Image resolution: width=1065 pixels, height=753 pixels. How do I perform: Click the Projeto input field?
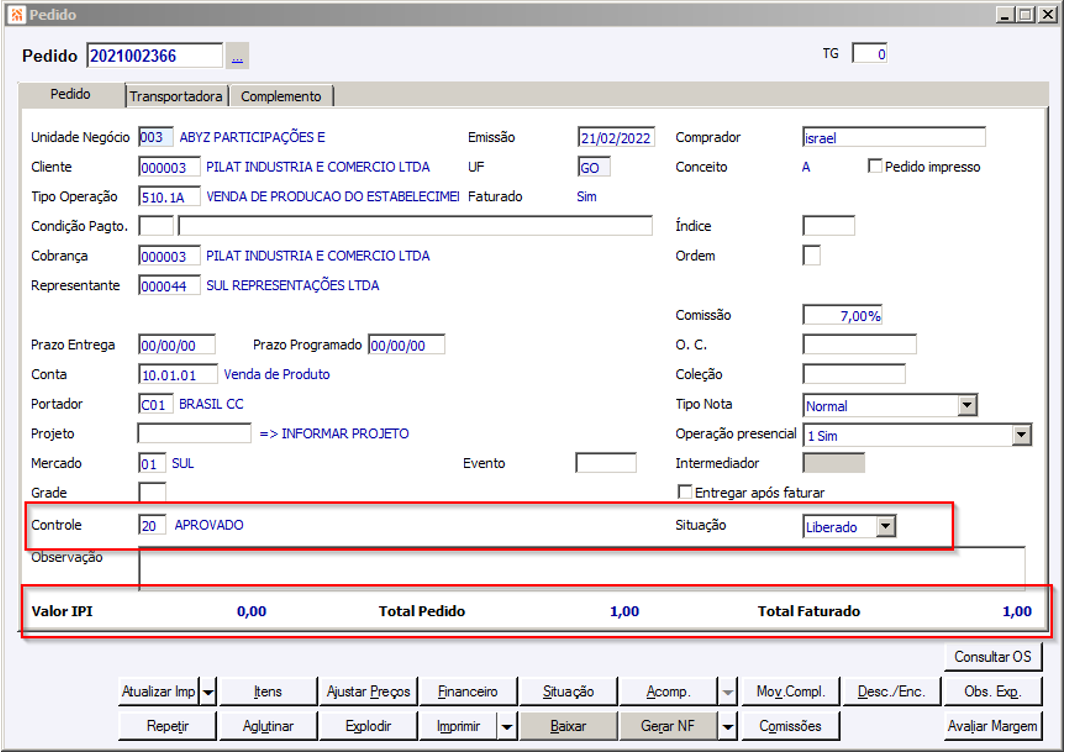(194, 433)
